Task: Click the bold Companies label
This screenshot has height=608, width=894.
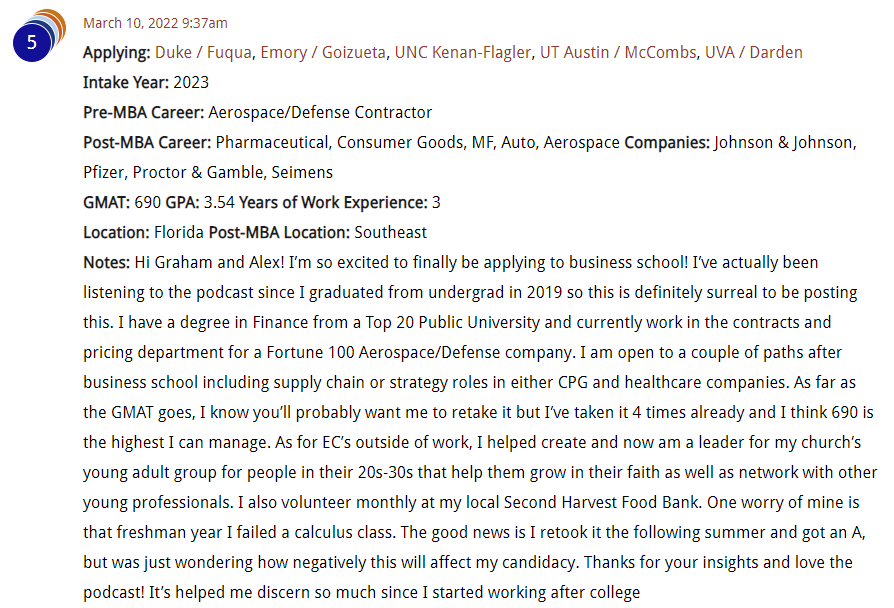Action: tap(667, 143)
